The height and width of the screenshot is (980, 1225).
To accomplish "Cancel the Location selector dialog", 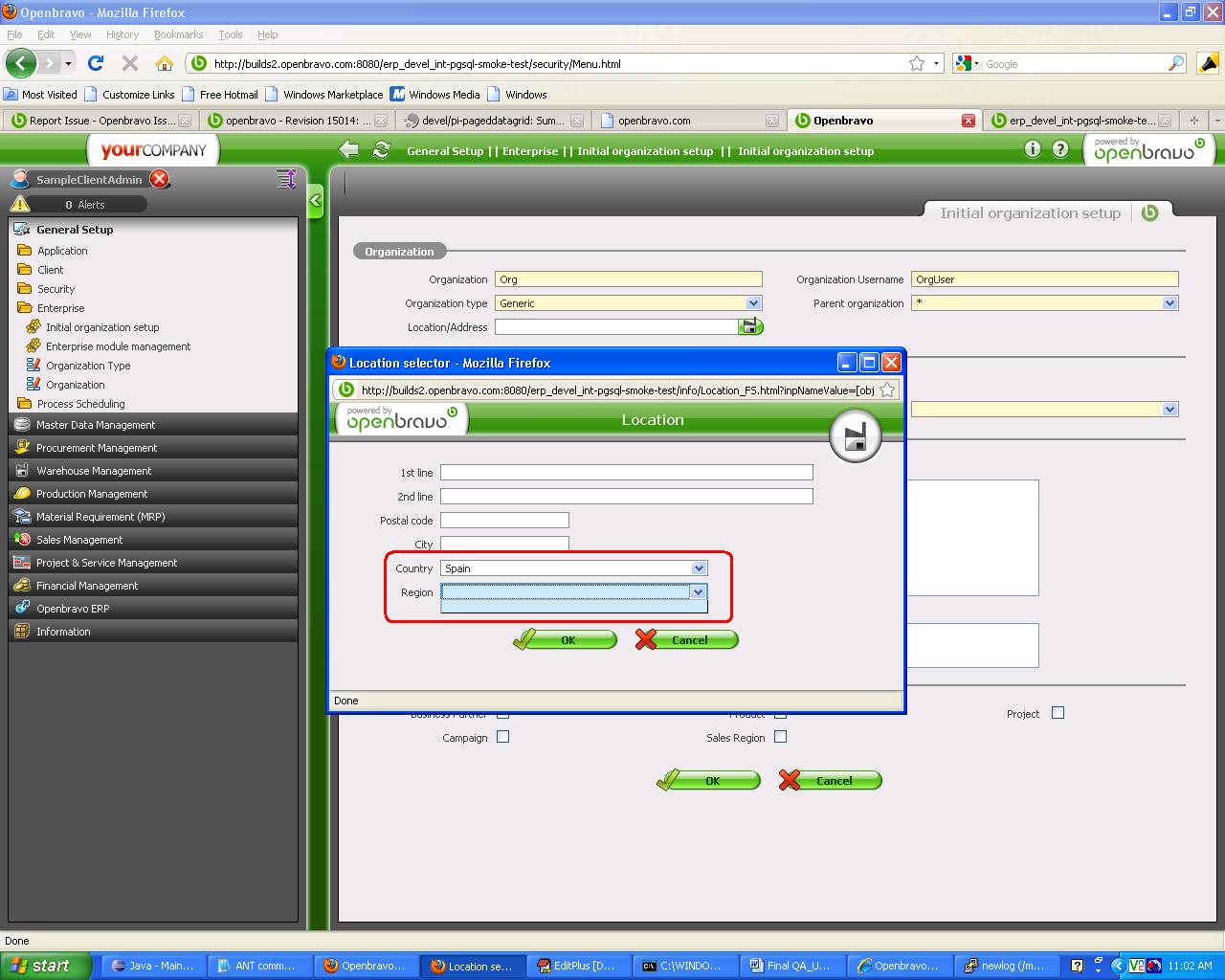I will click(687, 640).
